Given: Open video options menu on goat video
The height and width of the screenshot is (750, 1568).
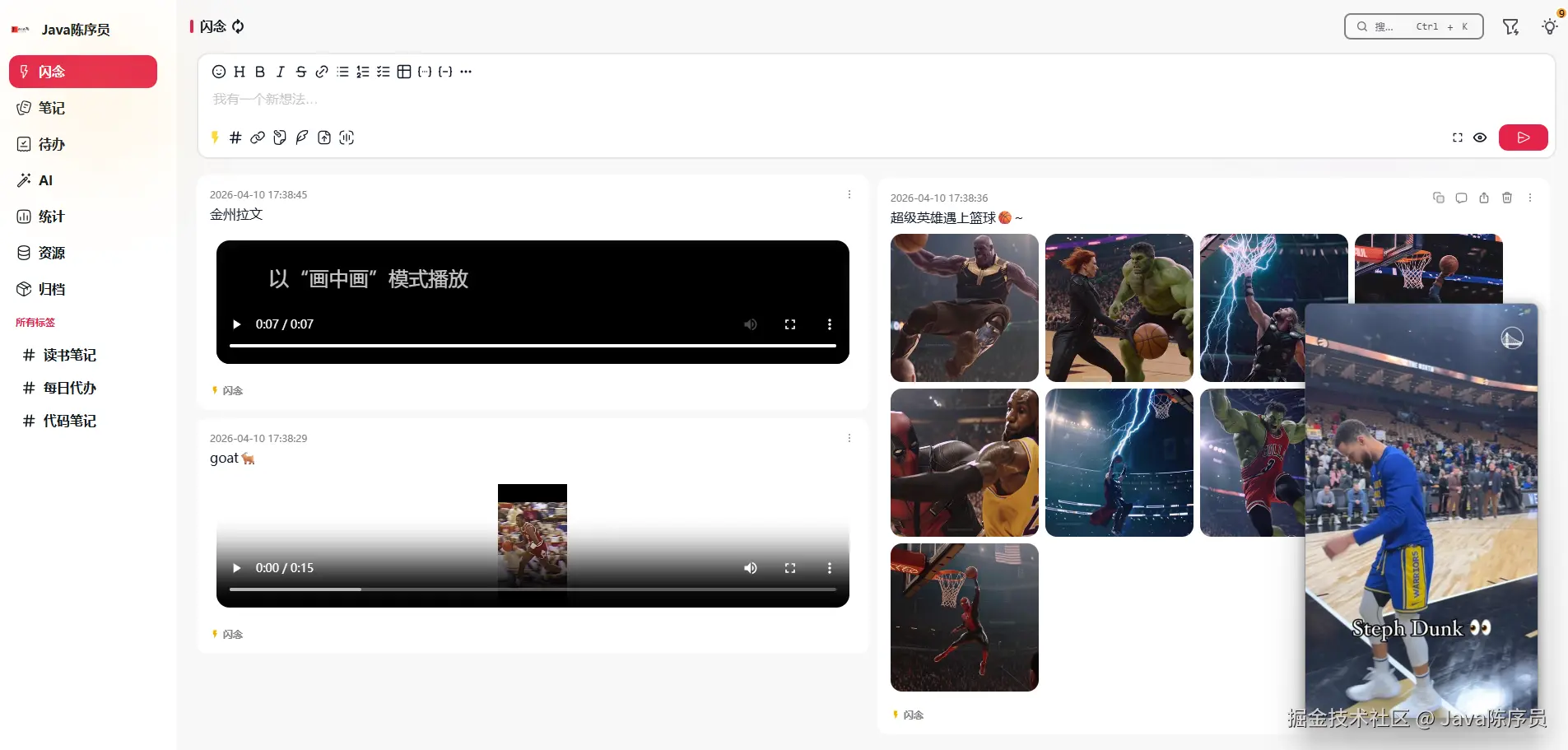Looking at the screenshot, I should click(830, 568).
